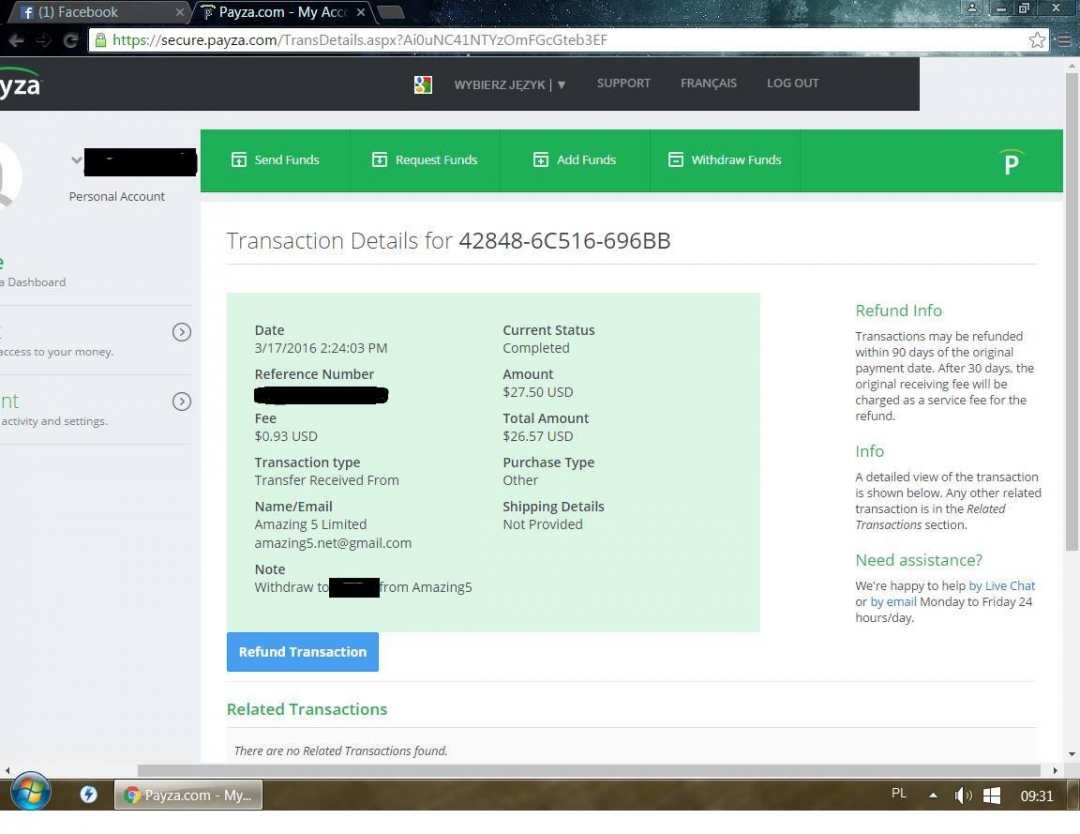This screenshot has width=1080, height=834.
Task: Click the Payza P logo in green bar
Action: click(x=1011, y=162)
